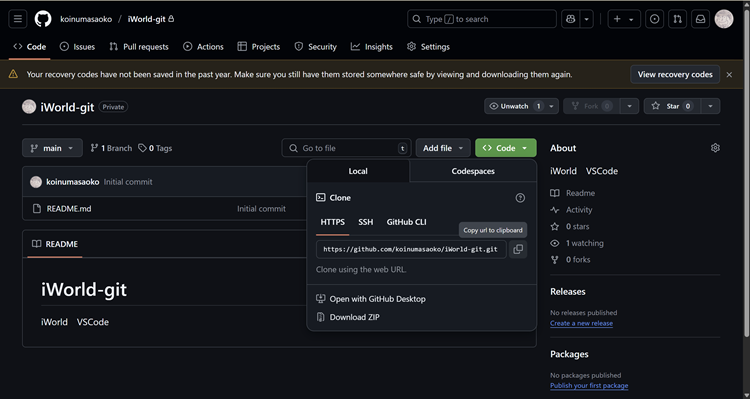
Task: Click the Releases heading link
Action: (x=568, y=291)
